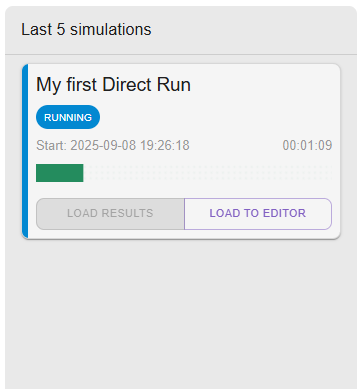
Task: Click the start time 19:26:18 text
Action: coord(165,145)
